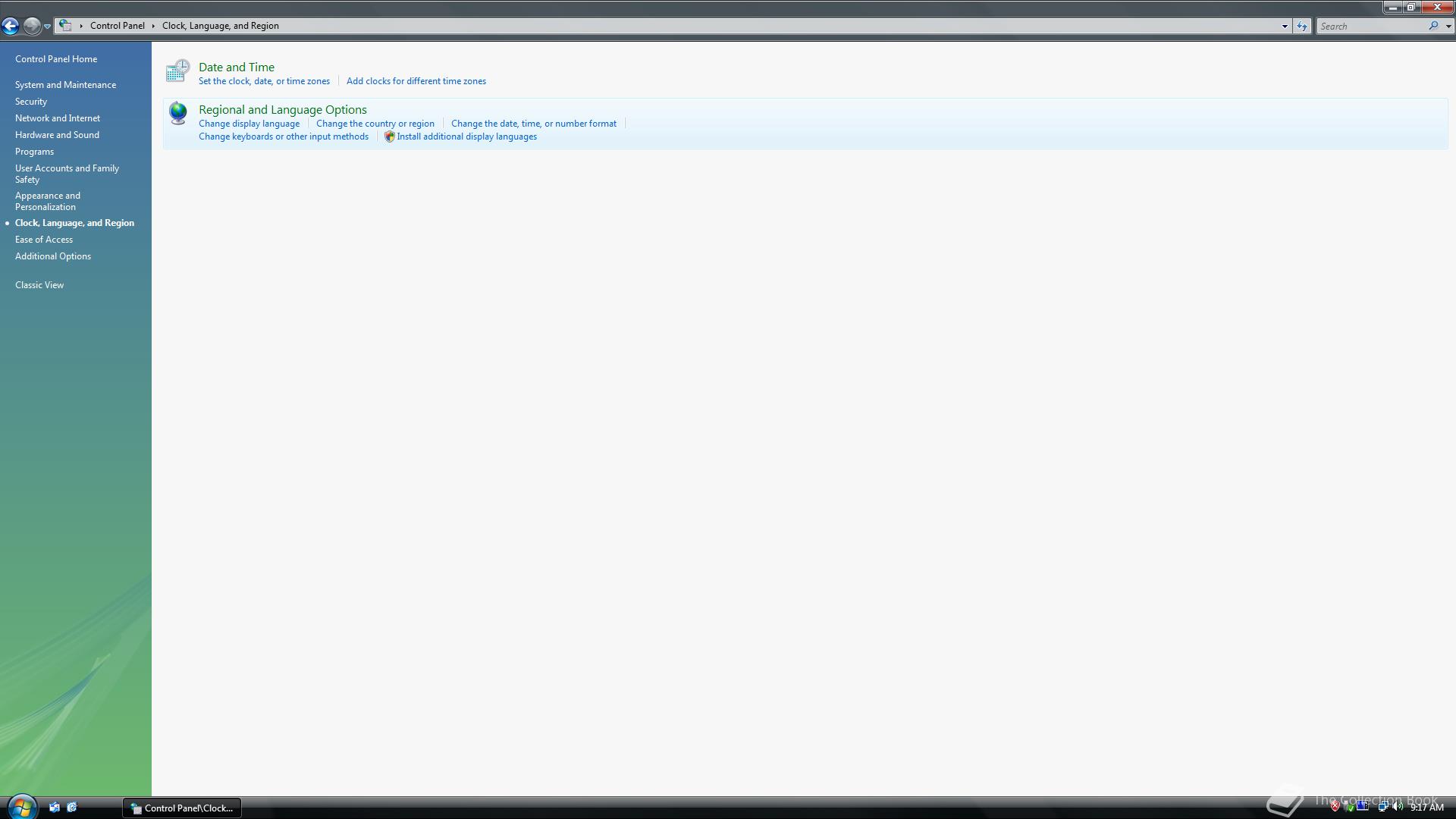1456x819 pixels.
Task: Click the 9:17 AM taskbar clock
Action: [1426, 808]
